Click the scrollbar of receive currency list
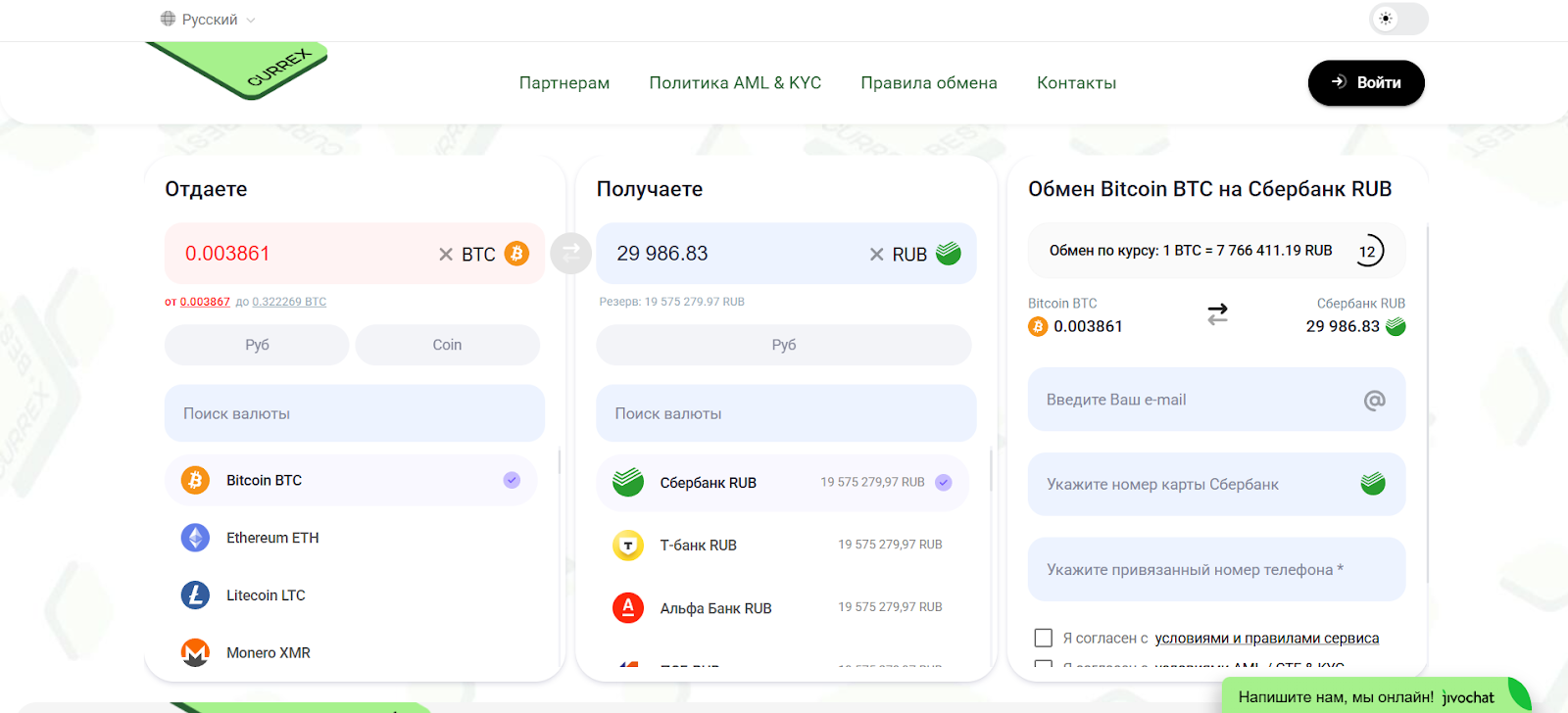The height and width of the screenshot is (713, 1568). (x=991, y=470)
